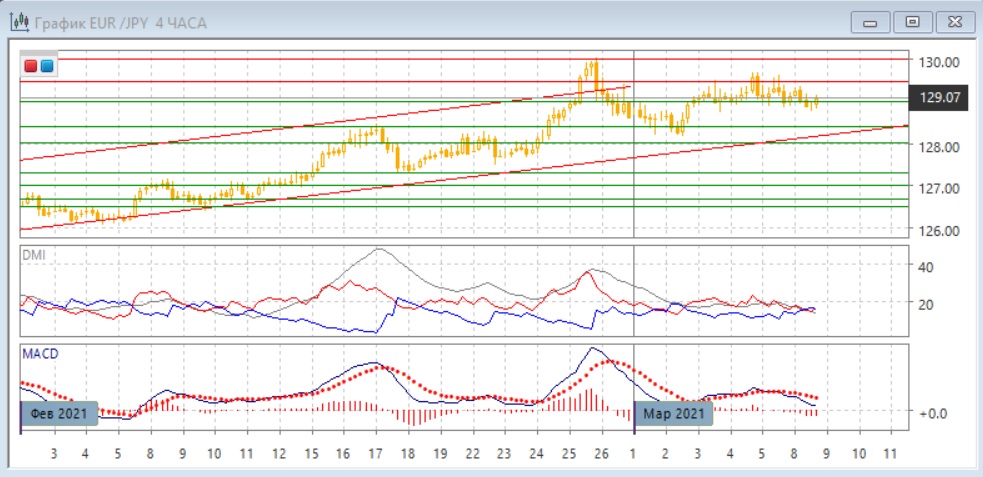Click the Мар 2021 month marker

[x=673, y=413]
